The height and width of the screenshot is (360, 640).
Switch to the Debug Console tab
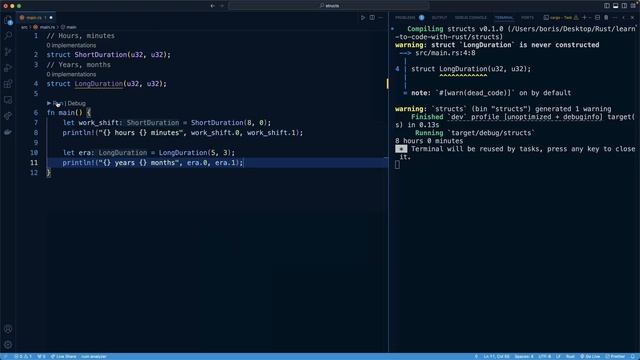(x=471, y=18)
